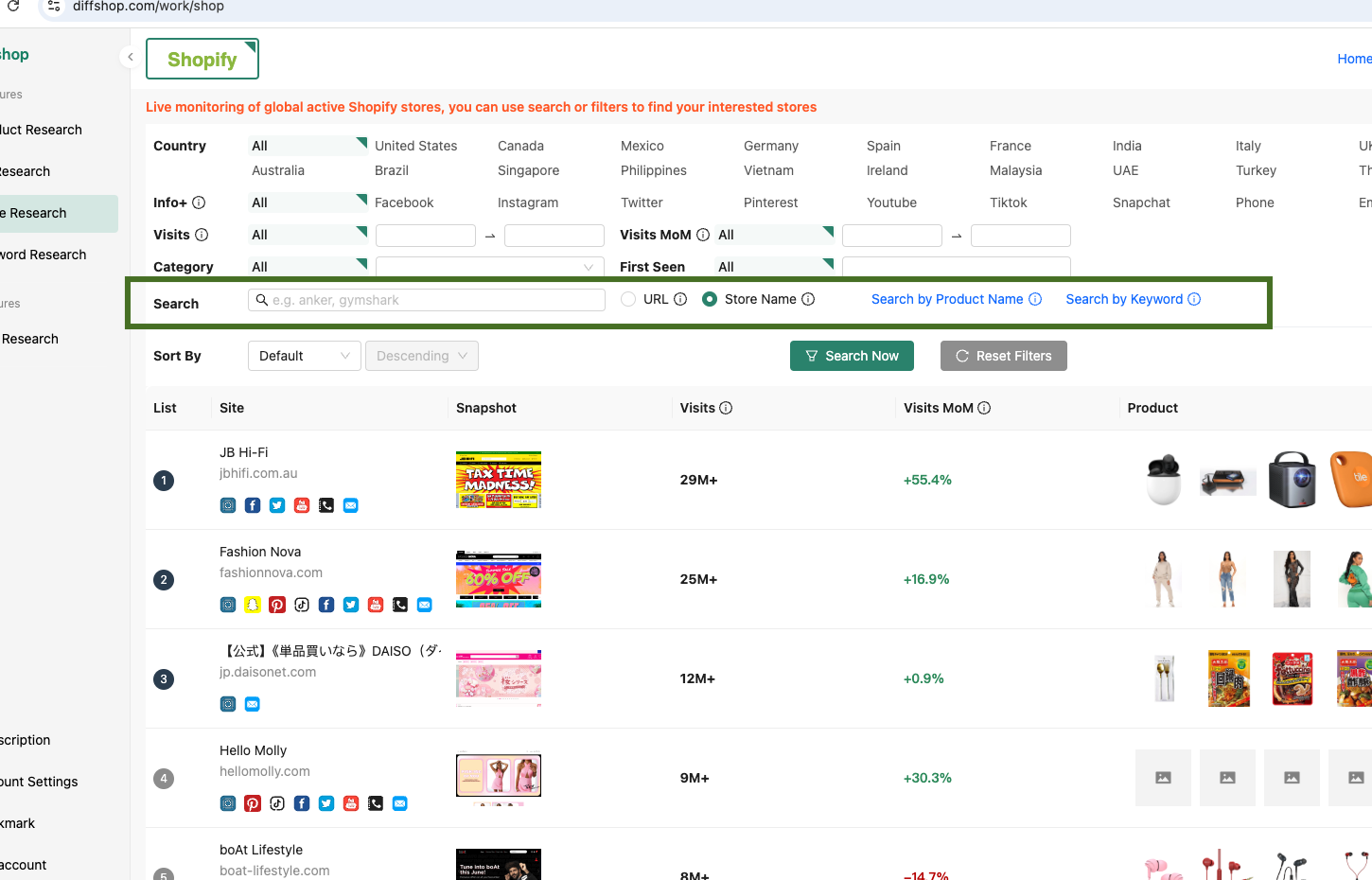Open Fashion Nova's Pinterest icon
Screen dimensions: 1372x880
[x=276, y=605]
